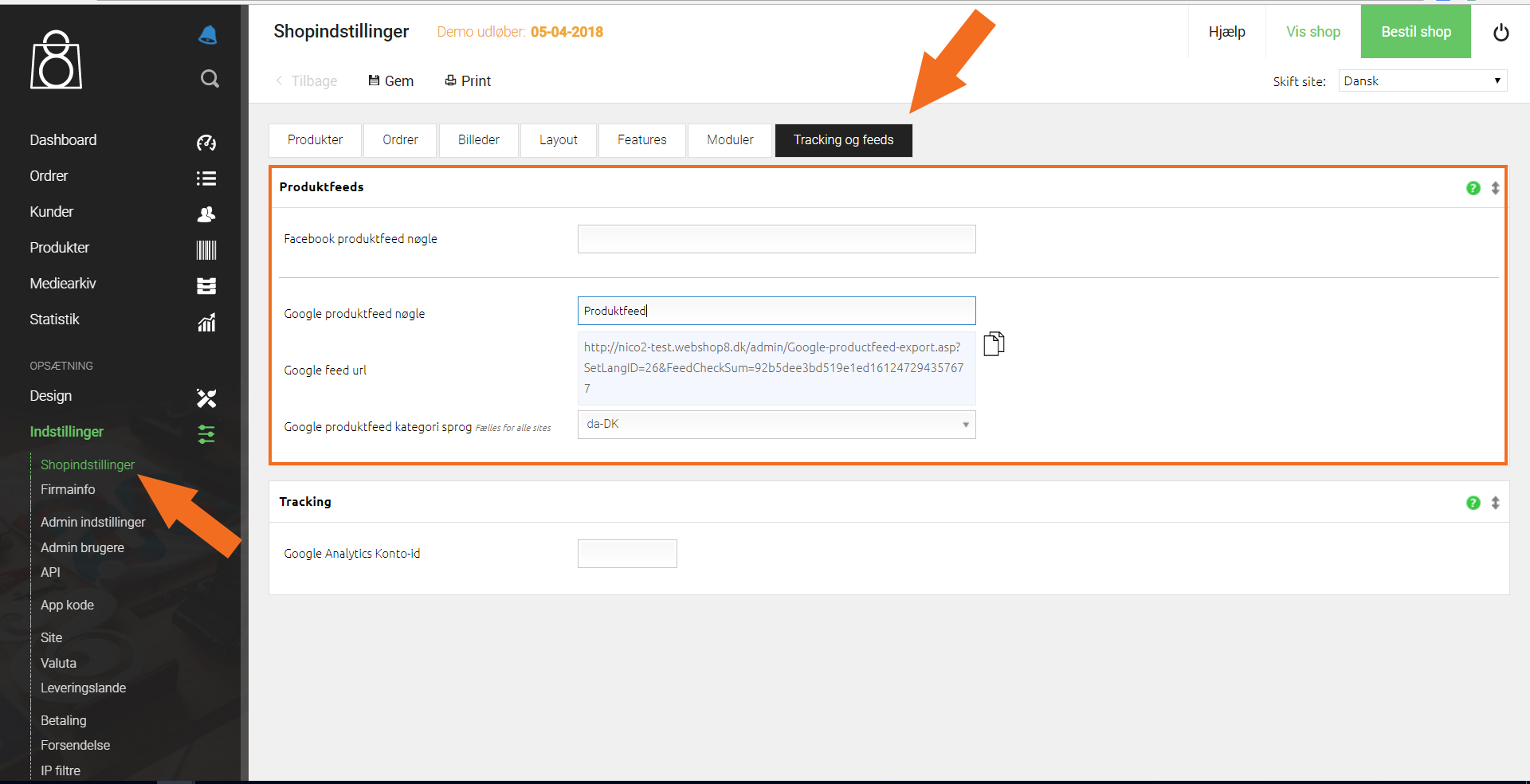Click the Dashboard gauge icon
This screenshot has height=784, width=1530.
click(x=206, y=143)
